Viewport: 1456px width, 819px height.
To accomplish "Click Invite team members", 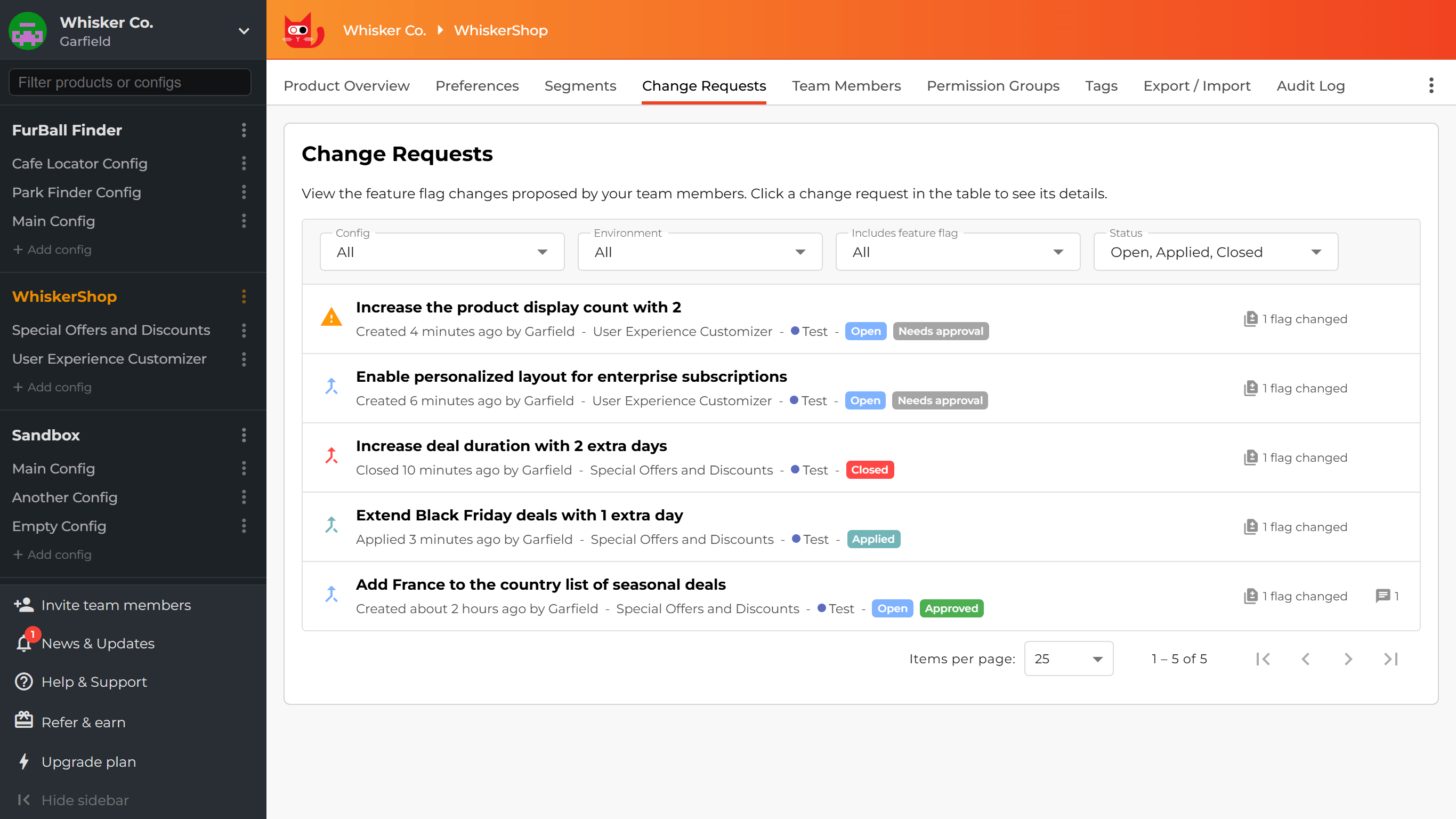I will click(102, 605).
